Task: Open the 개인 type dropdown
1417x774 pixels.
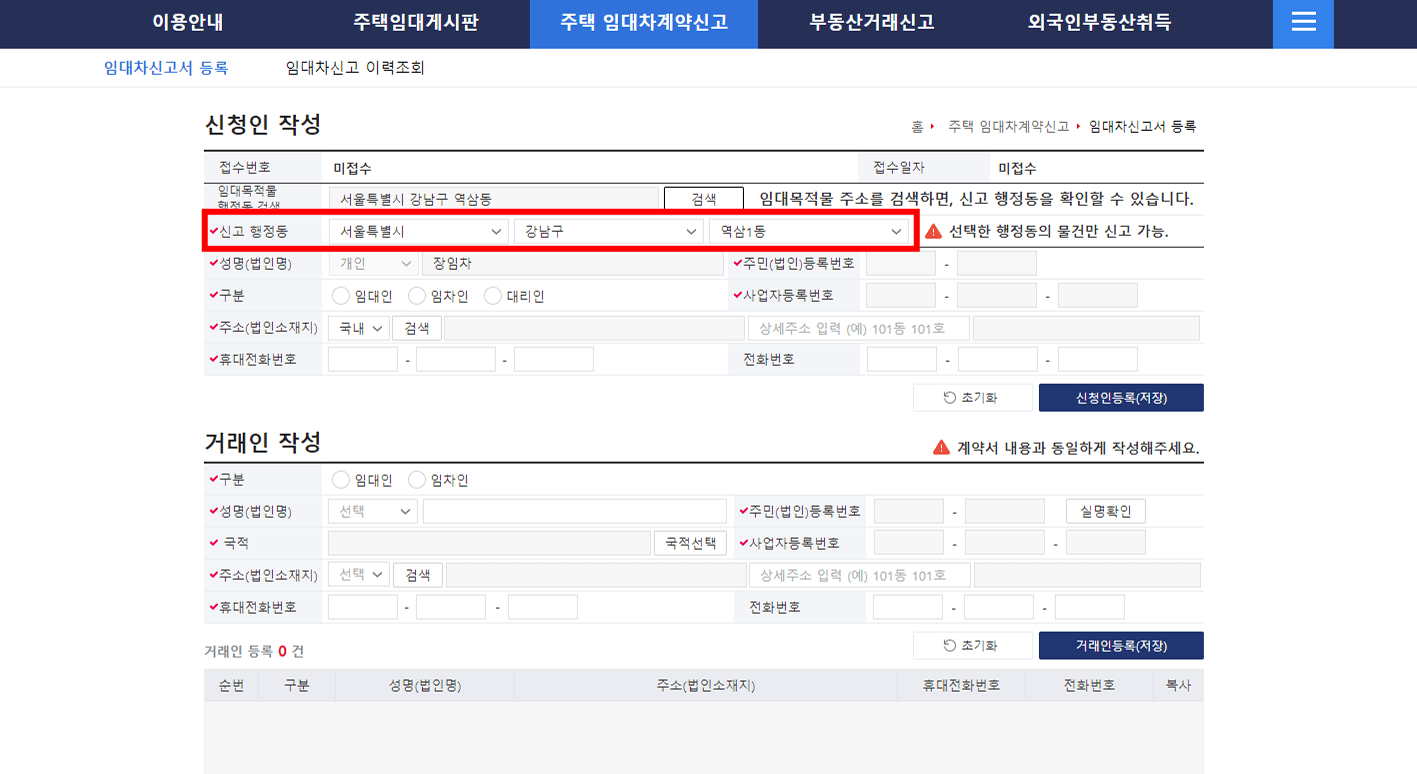Action: [371, 263]
